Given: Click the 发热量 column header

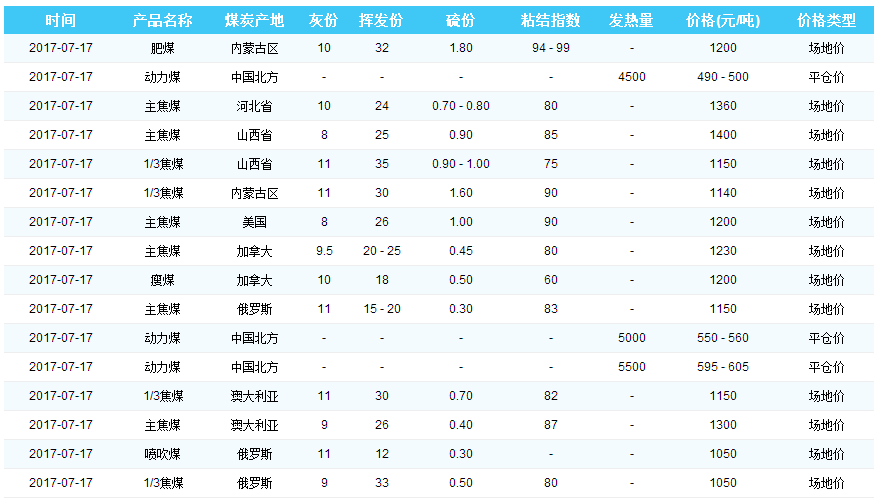Looking at the screenshot, I should [x=631, y=20].
